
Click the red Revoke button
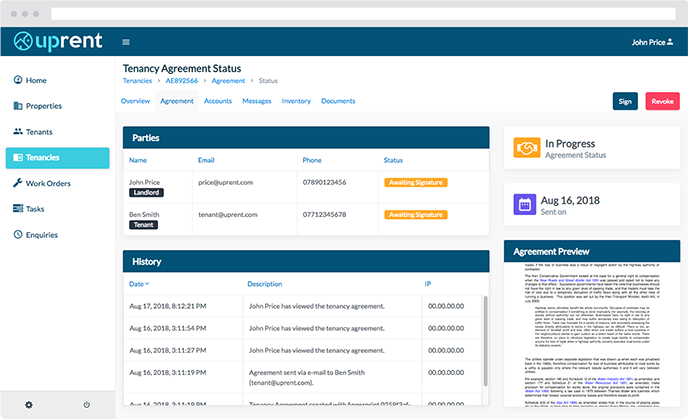663,101
